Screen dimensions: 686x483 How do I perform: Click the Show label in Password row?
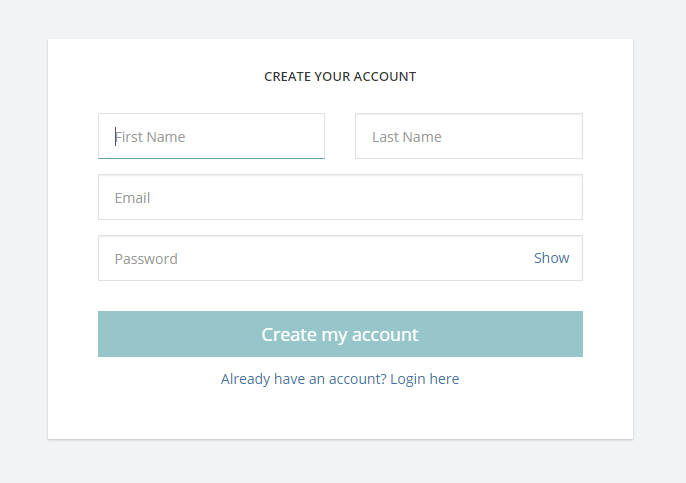click(x=551, y=258)
